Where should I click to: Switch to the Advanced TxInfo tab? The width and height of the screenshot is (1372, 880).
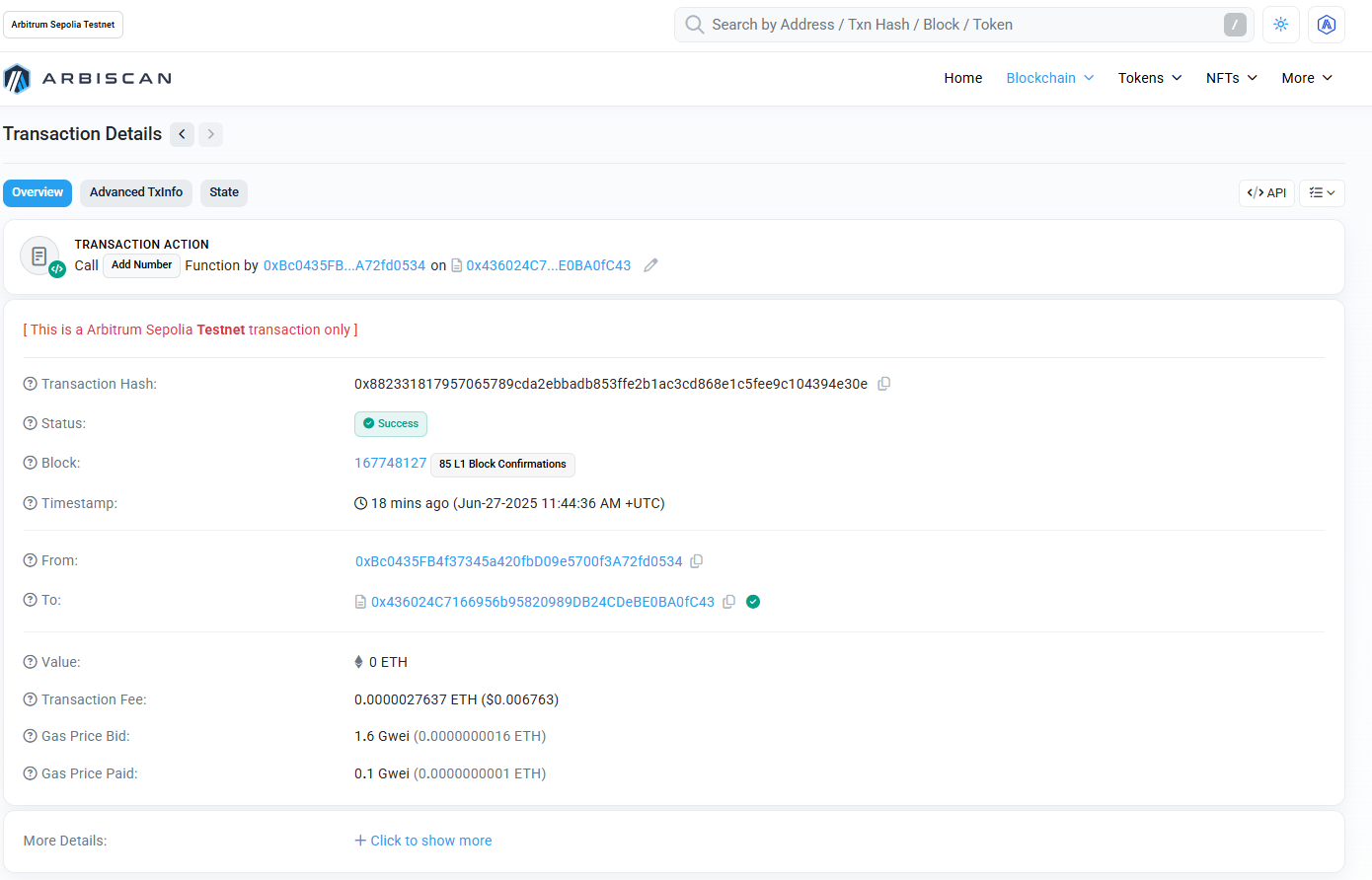(x=136, y=193)
